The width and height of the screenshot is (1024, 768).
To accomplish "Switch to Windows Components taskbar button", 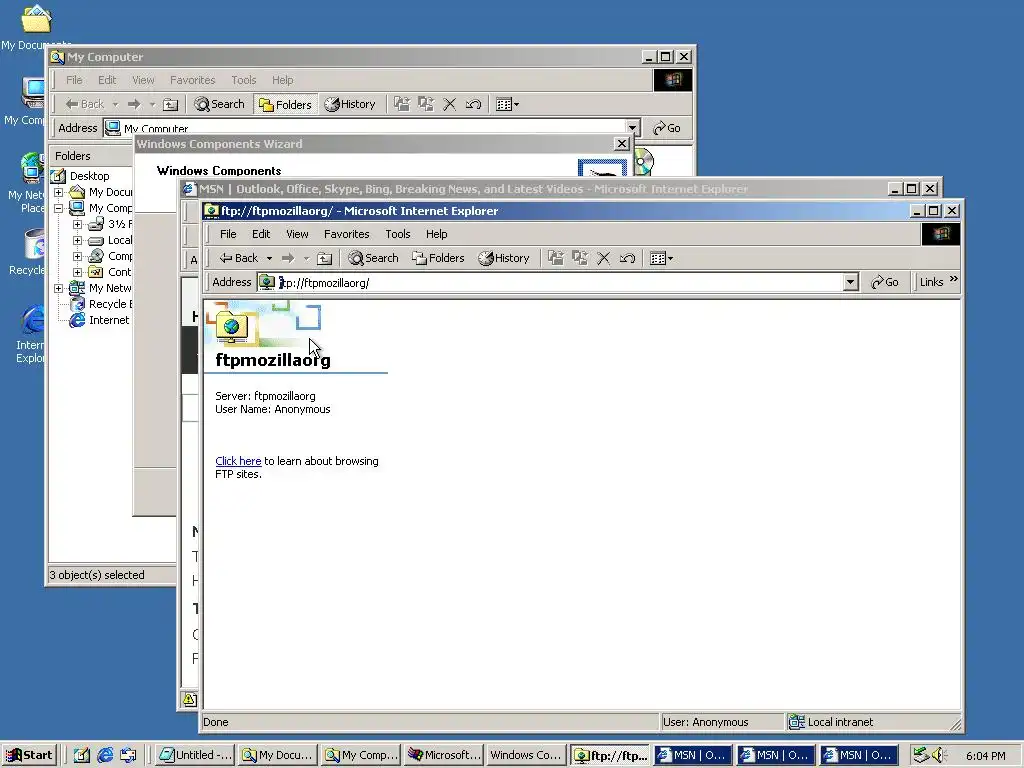I will (x=526, y=755).
